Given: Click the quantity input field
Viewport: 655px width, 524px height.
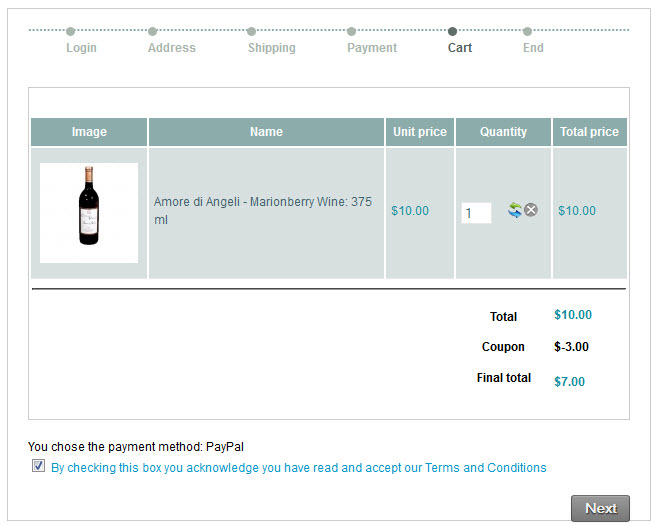Looking at the screenshot, I should click(x=476, y=212).
